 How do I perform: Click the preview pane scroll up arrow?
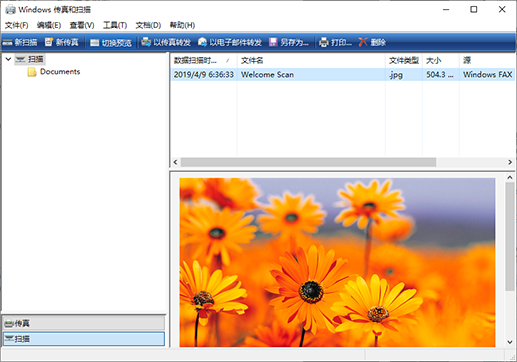click(510, 178)
